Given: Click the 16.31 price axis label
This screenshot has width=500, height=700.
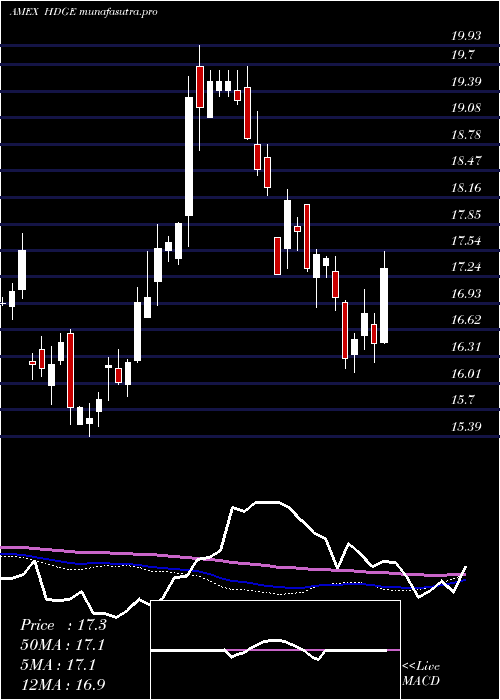Looking at the screenshot, I should (x=466, y=346).
